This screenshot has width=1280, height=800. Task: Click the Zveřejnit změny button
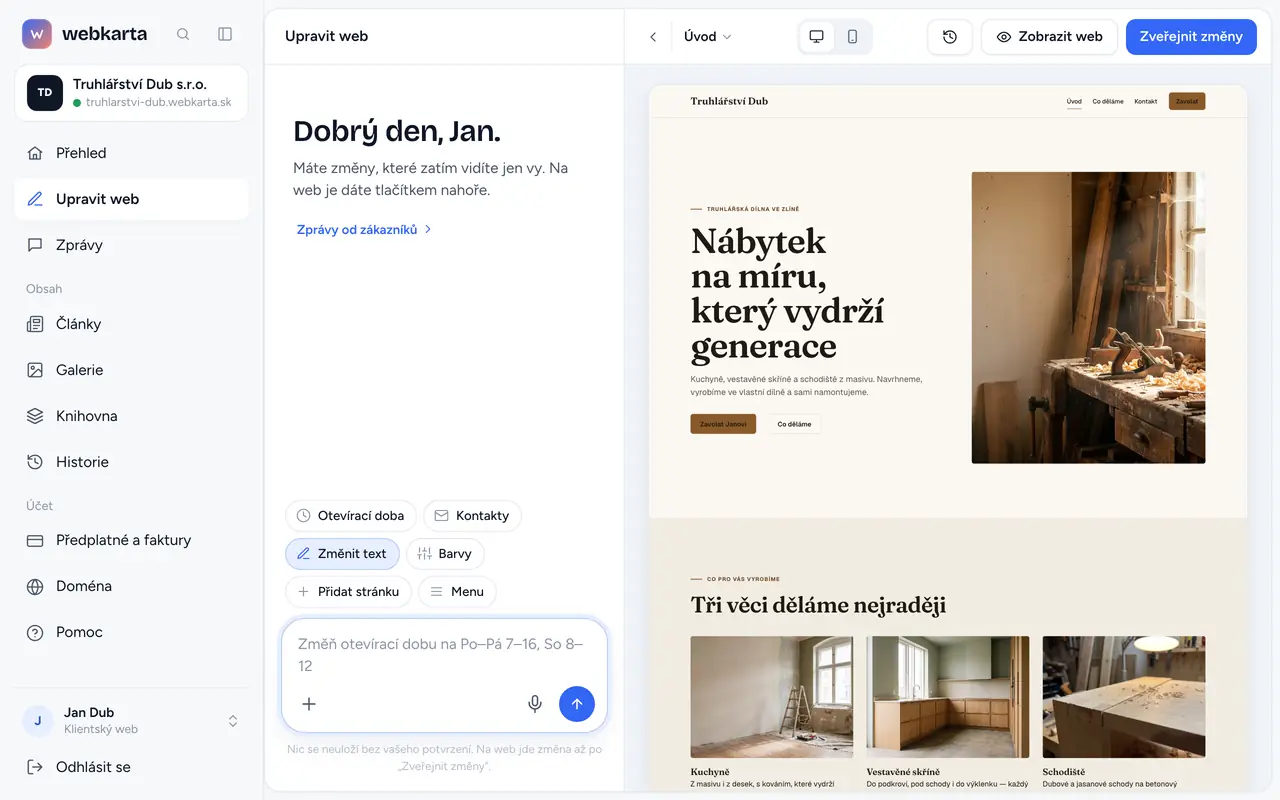(x=1191, y=37)
